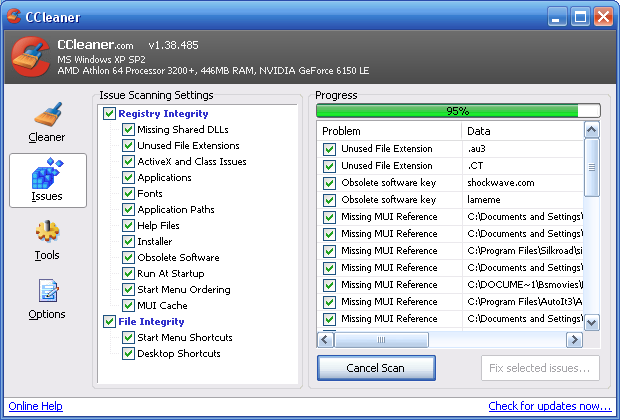Open the Cleaner section brush icon
Viewport: 620px width, 420px height.
[47, 114]
